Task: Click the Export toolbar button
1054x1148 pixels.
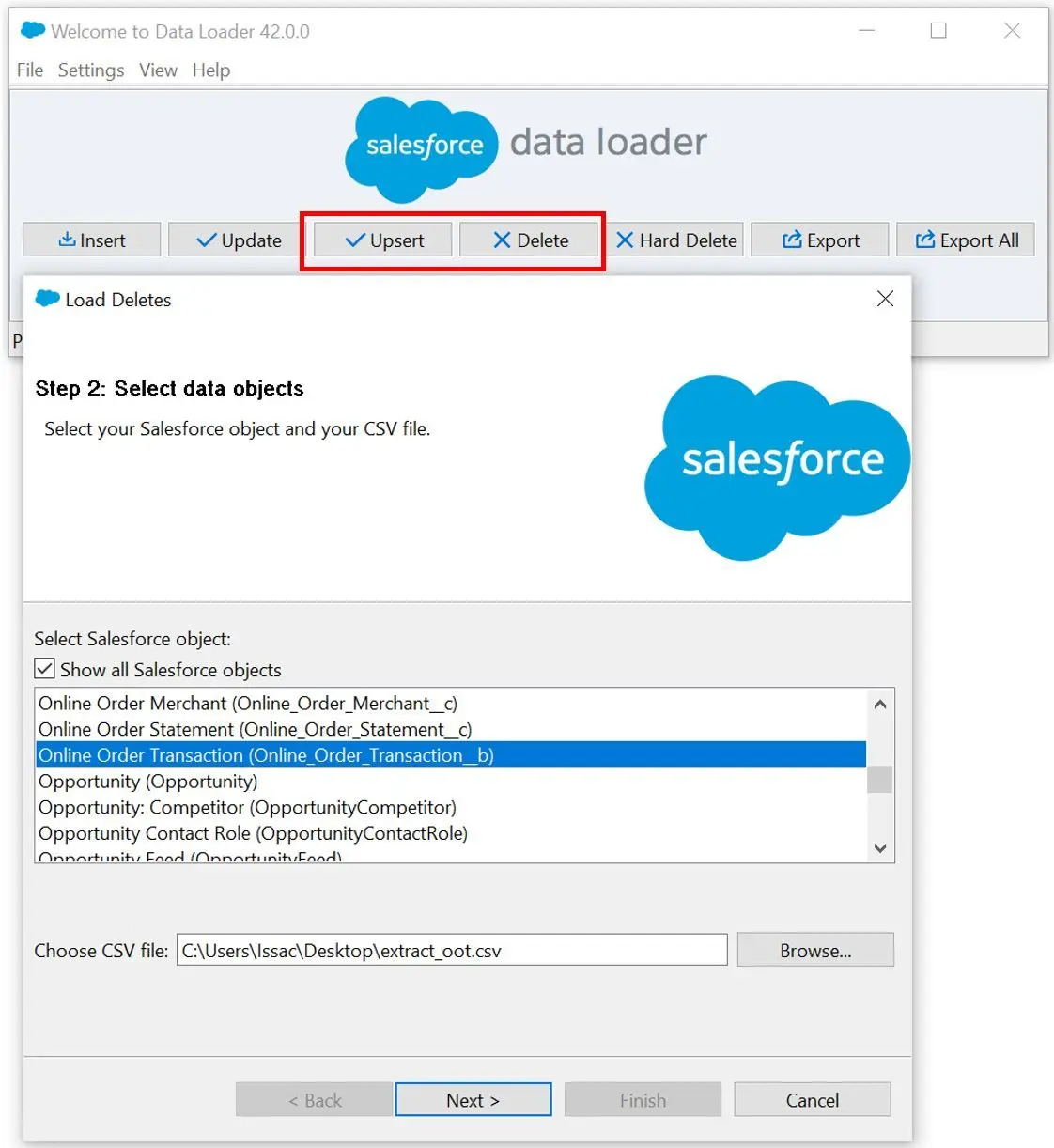Action: click(x=820, y=240)
